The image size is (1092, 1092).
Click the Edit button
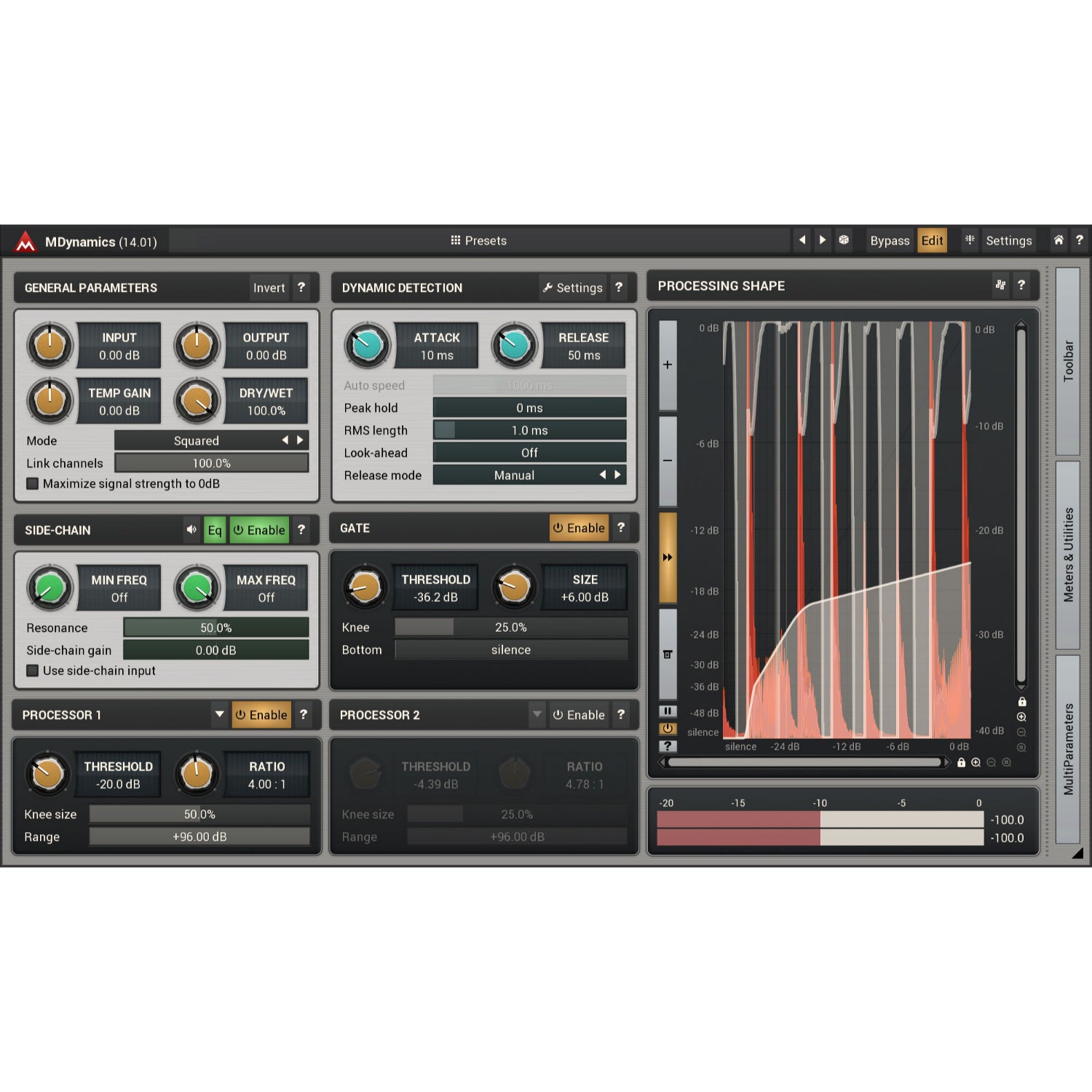click(x=932, y=240)
